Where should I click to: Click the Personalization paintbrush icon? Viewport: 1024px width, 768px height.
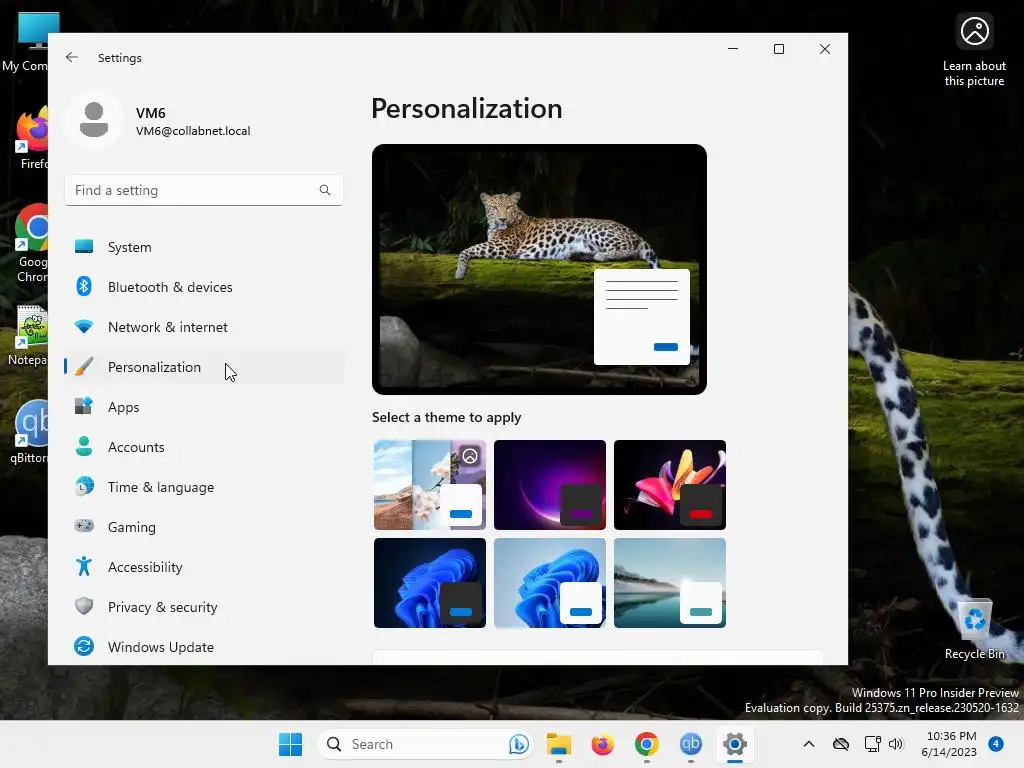coord(84,366)
